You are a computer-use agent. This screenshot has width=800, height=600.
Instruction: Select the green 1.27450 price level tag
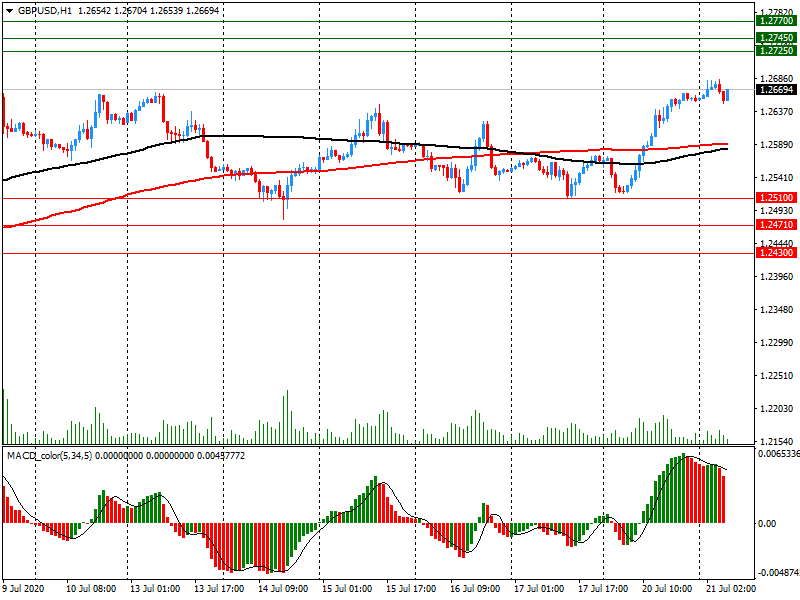776,38
